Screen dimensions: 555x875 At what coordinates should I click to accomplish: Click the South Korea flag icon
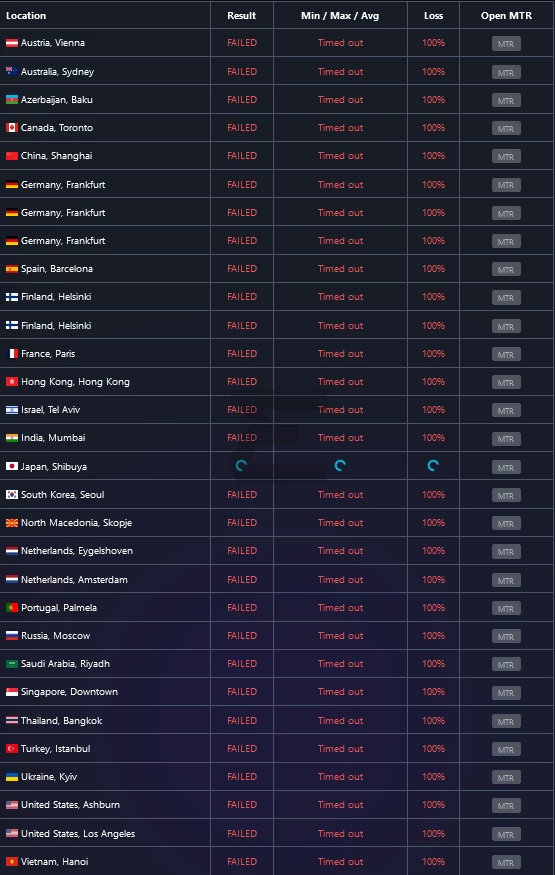pyautogui.click(x=12, y=494)
